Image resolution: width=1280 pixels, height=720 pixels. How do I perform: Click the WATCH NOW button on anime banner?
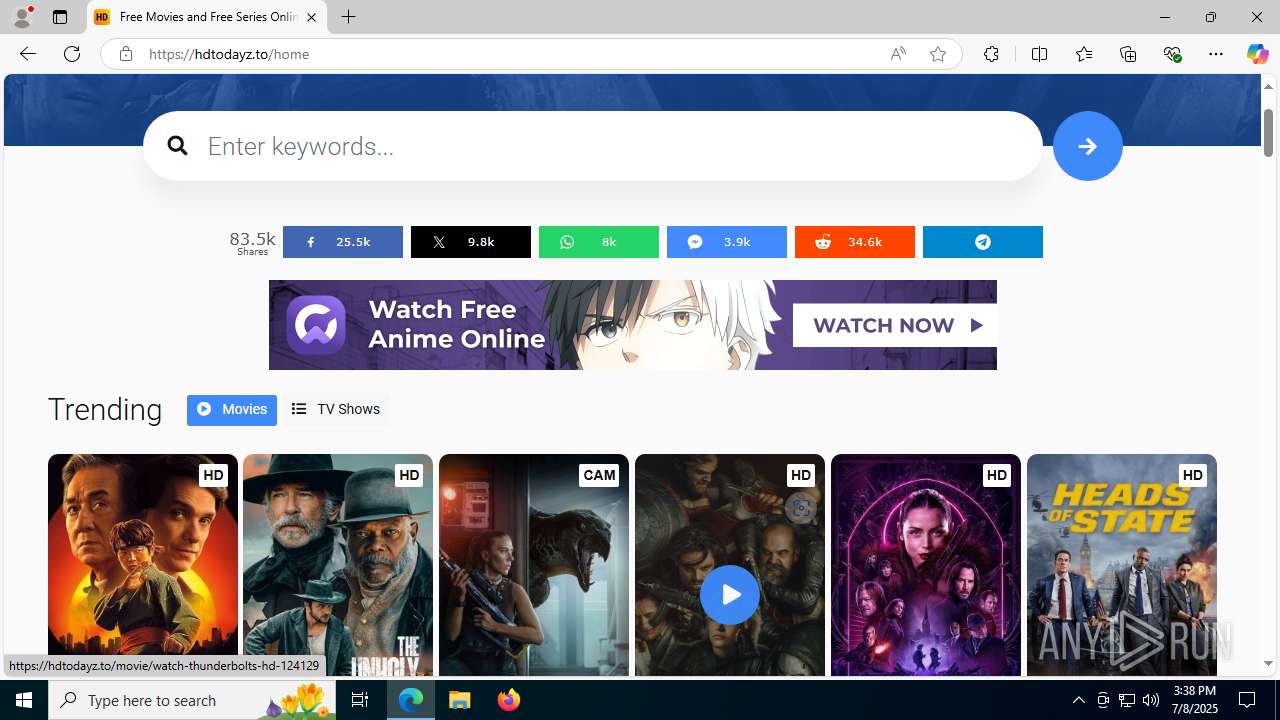coord(894,325)
